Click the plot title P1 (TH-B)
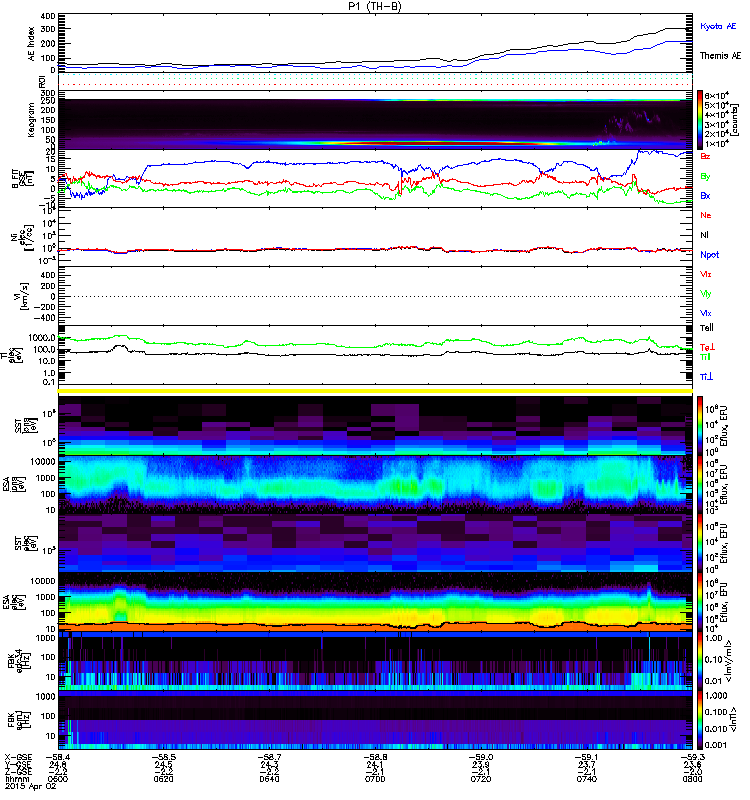The height and width of the screenshot is (800, 750). click(x=375, y=6)
